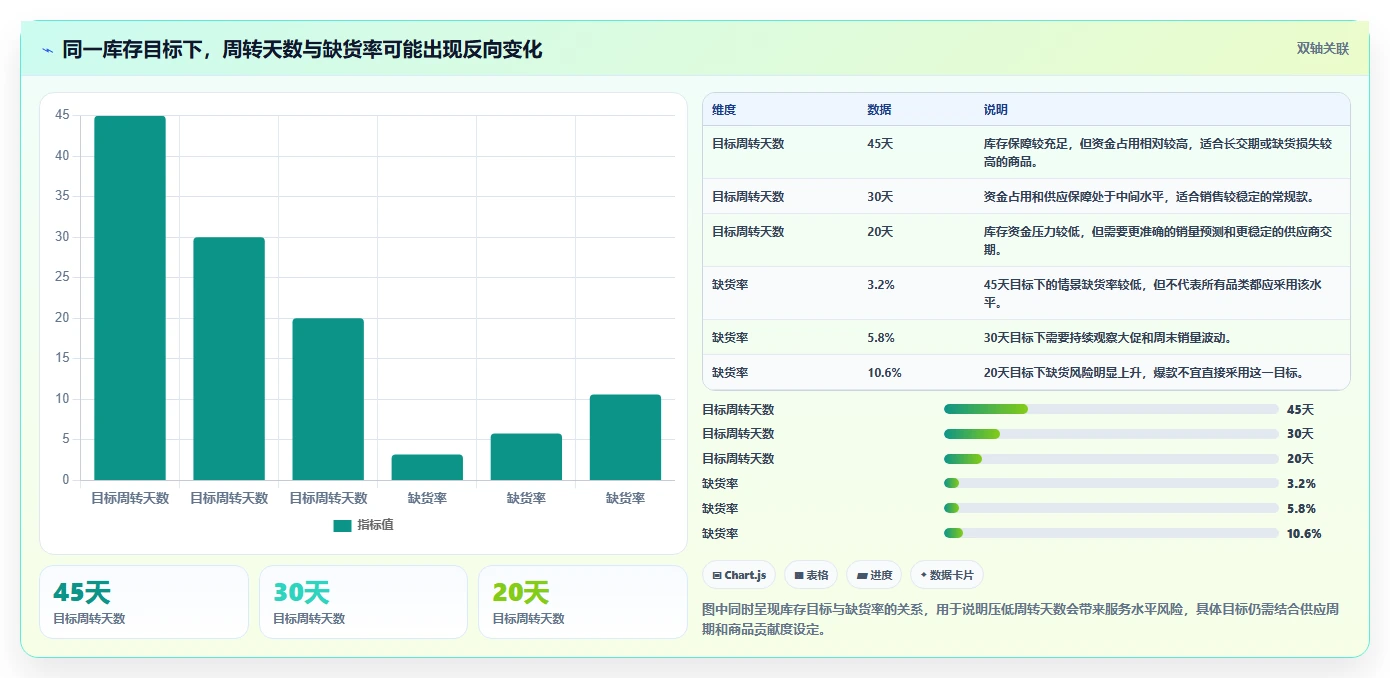Screen dimensions: 1390x678
Task: Click the 说明 column header
Action: coord(996,110)
